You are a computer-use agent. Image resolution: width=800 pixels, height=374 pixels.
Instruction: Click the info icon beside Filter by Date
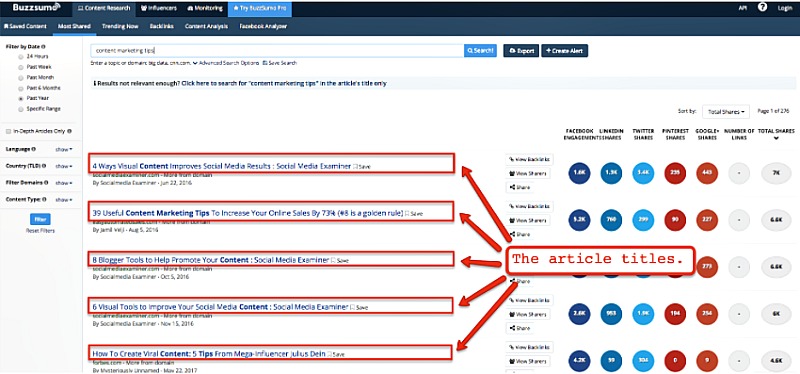coord(43,46)
